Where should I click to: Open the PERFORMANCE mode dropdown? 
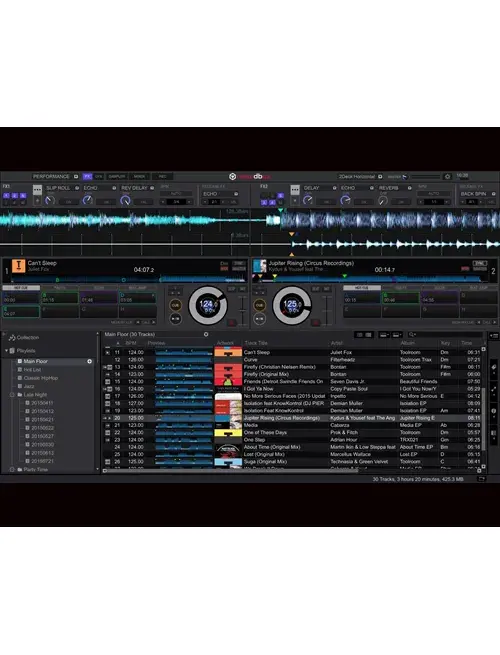coord(55,177)
